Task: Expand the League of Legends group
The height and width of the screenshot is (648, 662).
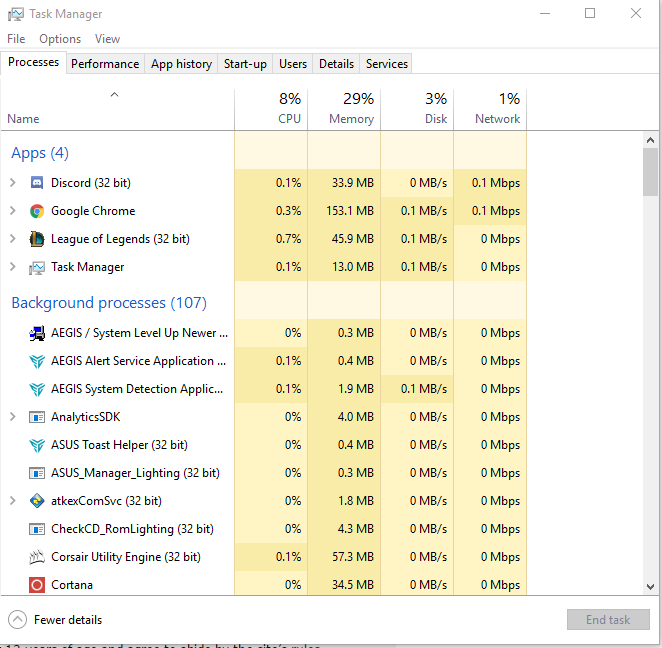Action: click(13, 239)
